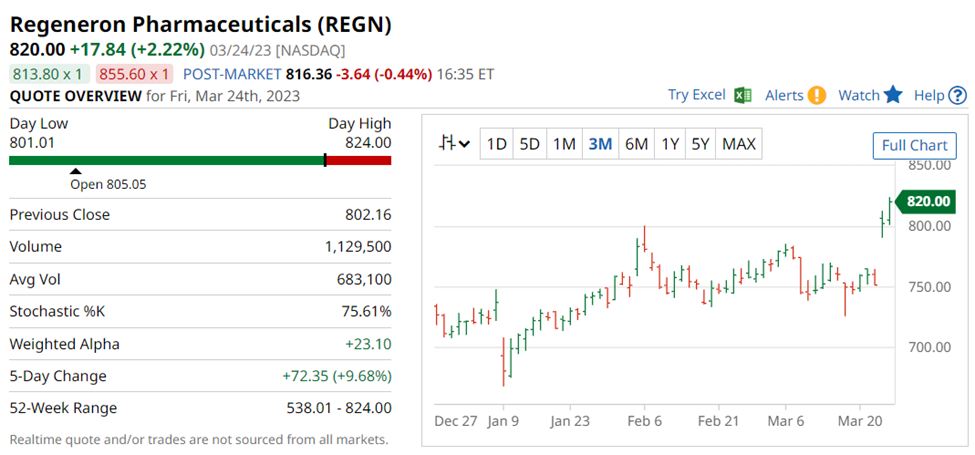Click the Watch link text

point(859,95)
